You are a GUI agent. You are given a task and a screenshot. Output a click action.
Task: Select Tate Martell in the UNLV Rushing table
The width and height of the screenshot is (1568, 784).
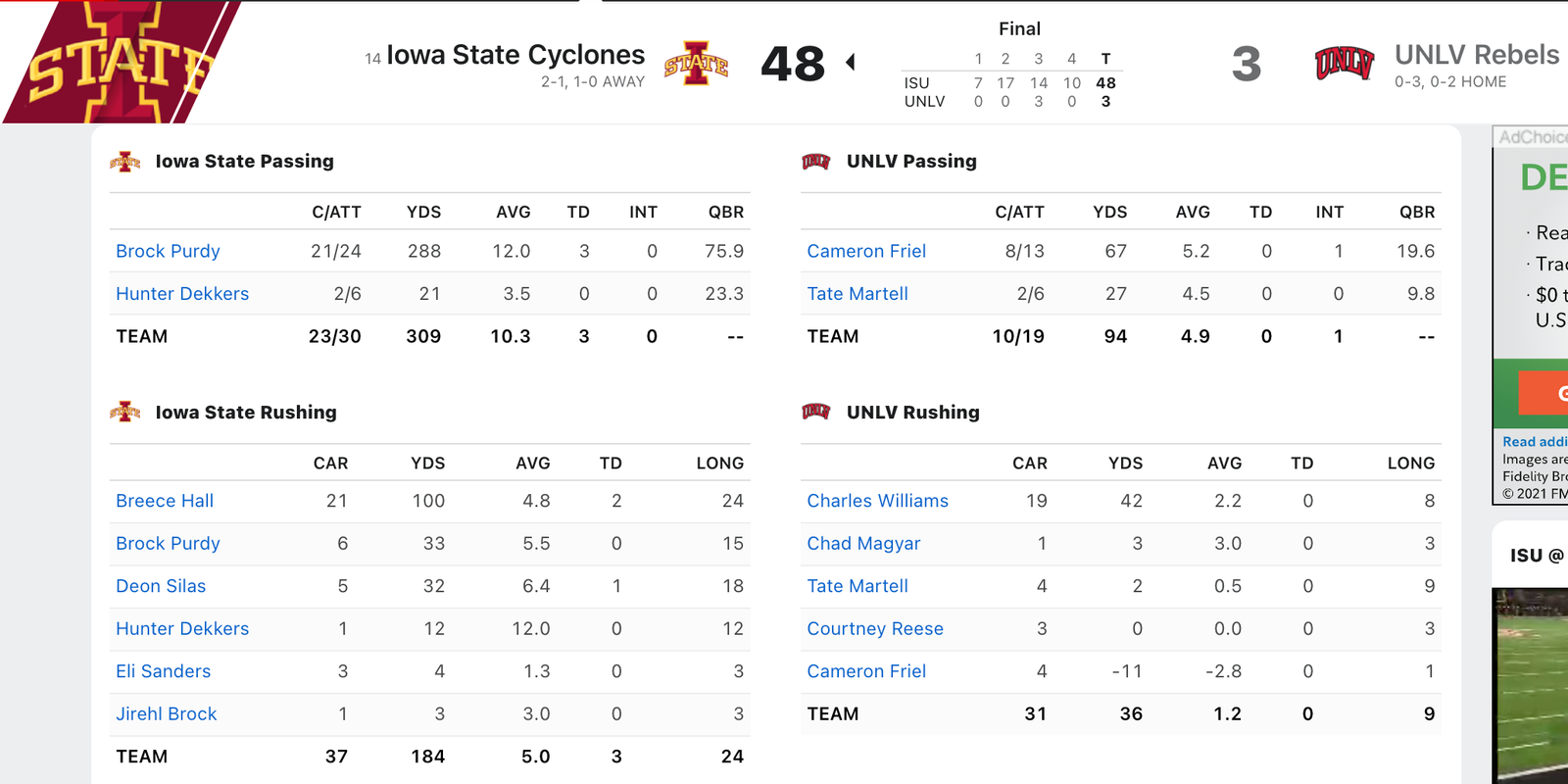tap(857, 586)
